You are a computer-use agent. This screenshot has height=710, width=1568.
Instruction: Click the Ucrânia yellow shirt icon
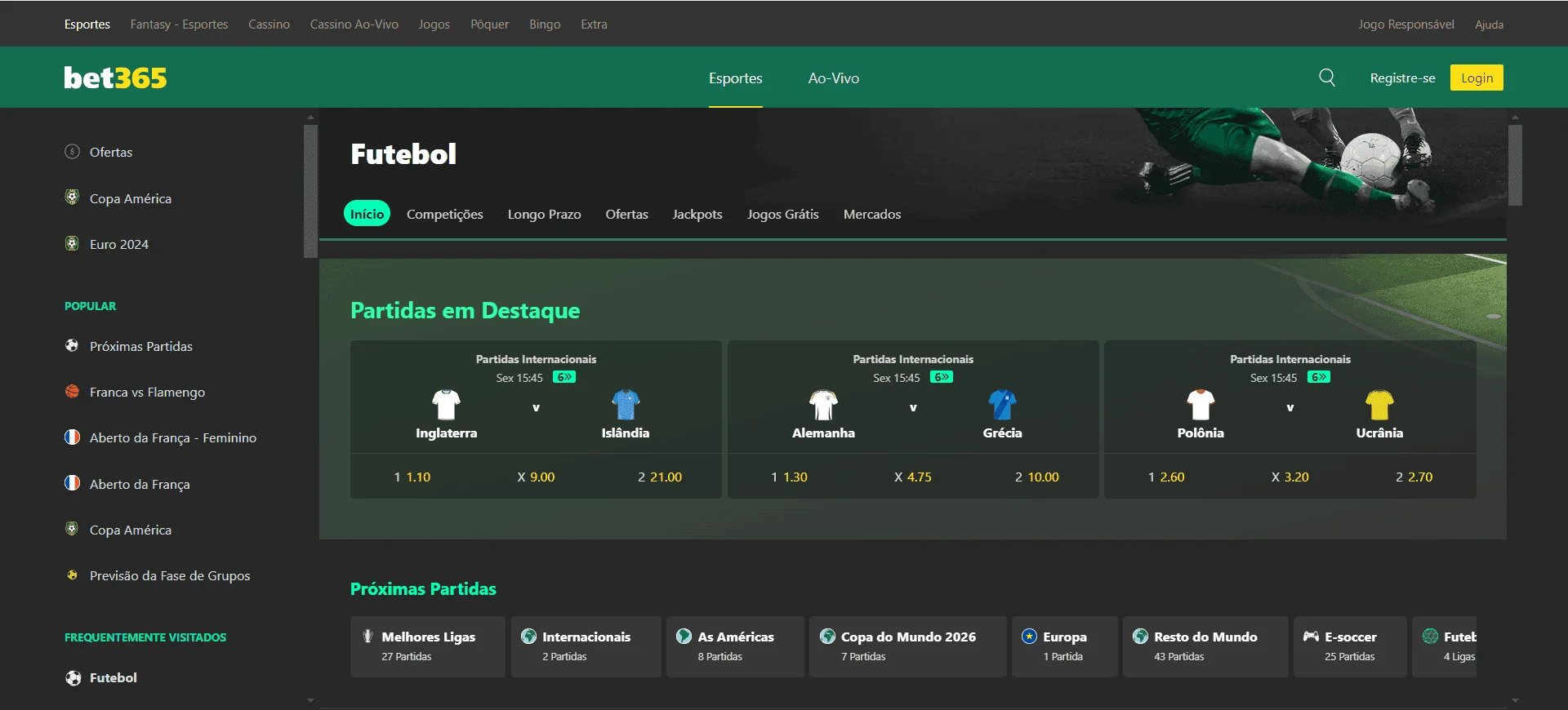pos(1379,404)
